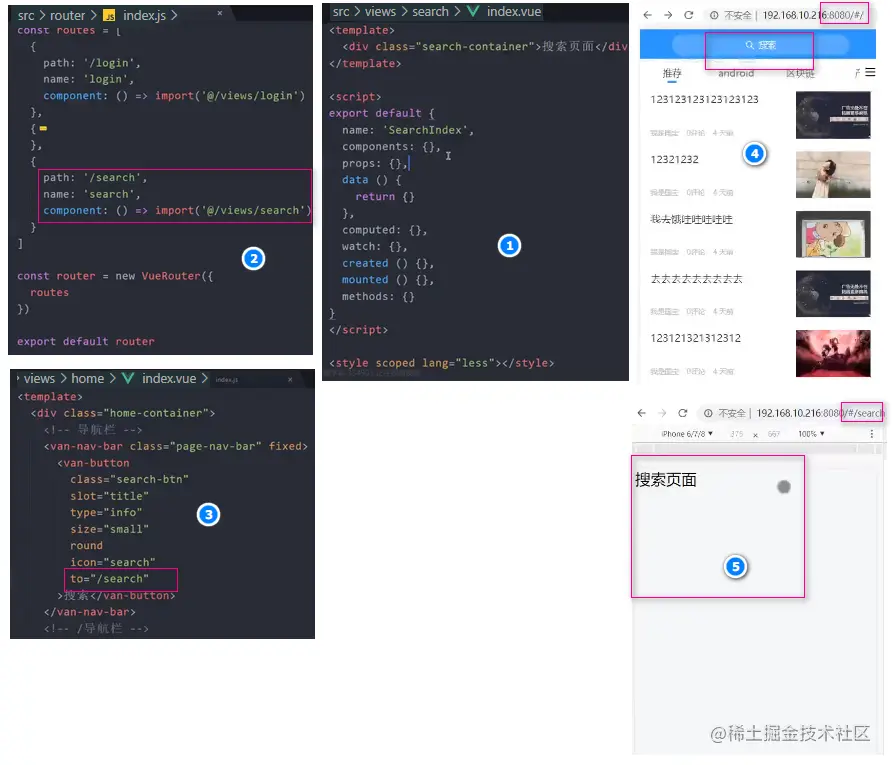Click the 搜索页面 text
This screenshot has height=765, width=892.
(666, 480)
